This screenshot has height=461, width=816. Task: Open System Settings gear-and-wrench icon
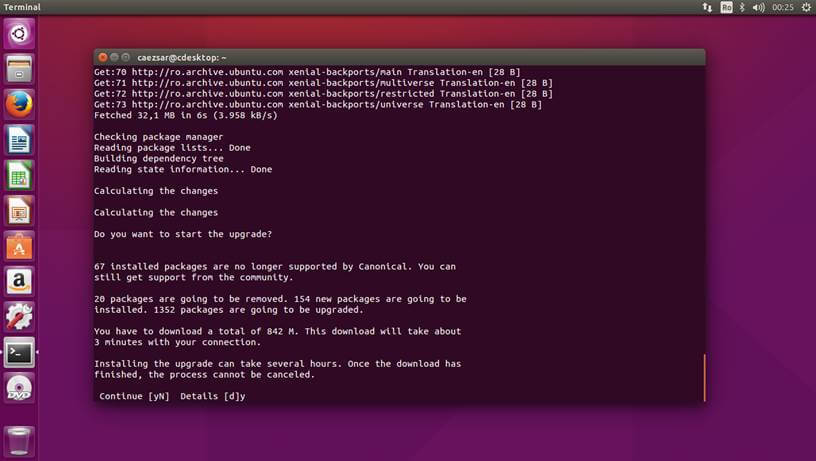[x=19, y=317]
